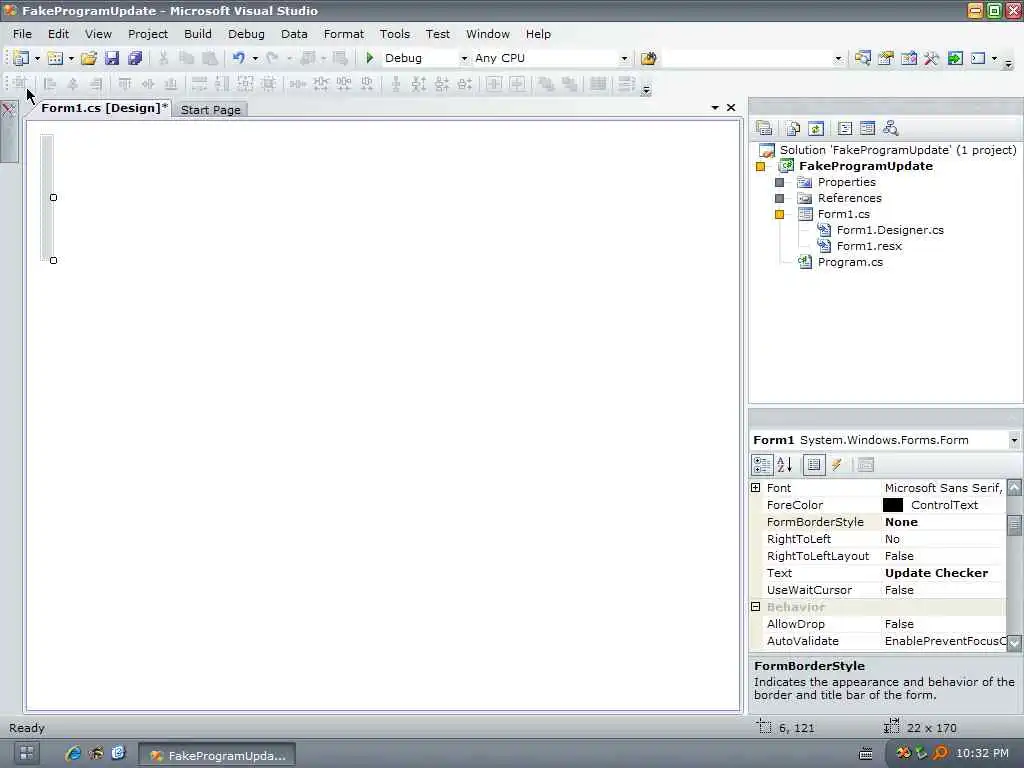The width and height of the screenshot is (1024, 768).
Task: Open the Form1 object selector dropdown
Action: pos(1014,440)
